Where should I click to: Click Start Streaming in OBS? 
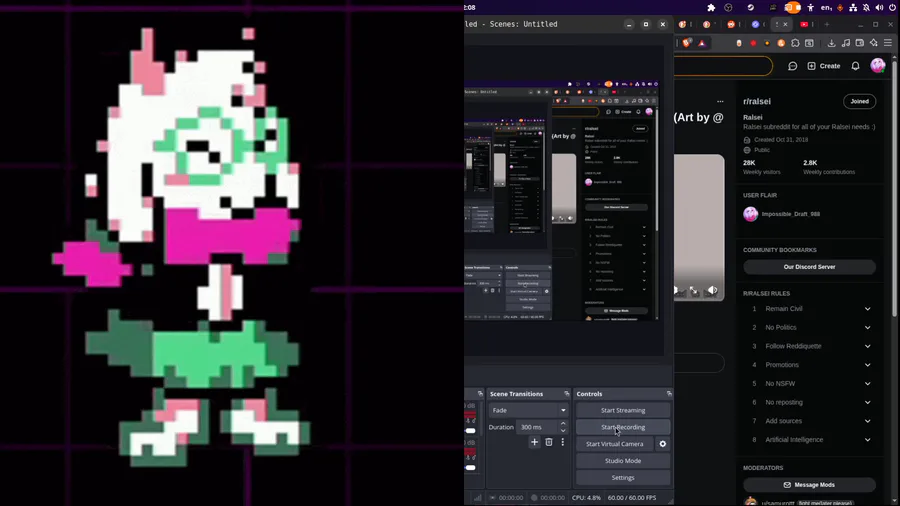pos(623,410)
